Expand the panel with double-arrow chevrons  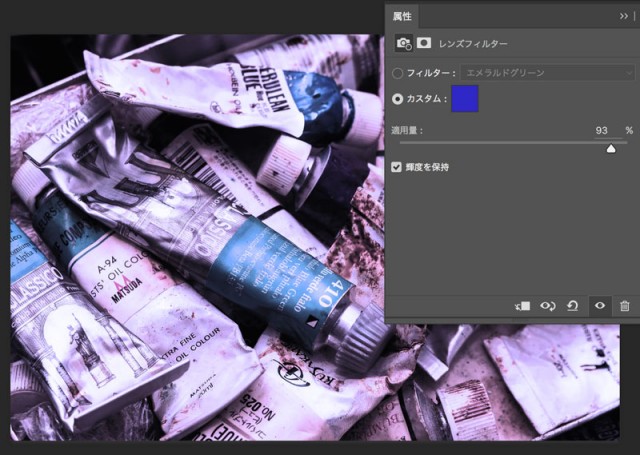tap(624, 16)
